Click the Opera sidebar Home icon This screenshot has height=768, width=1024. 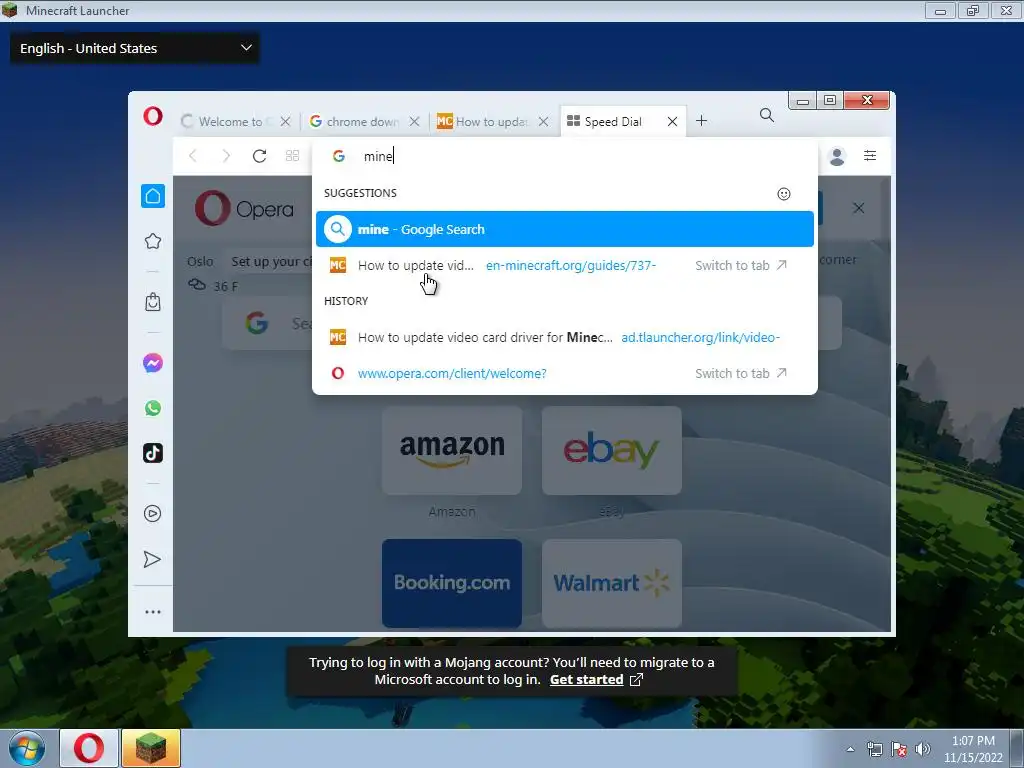153,196
